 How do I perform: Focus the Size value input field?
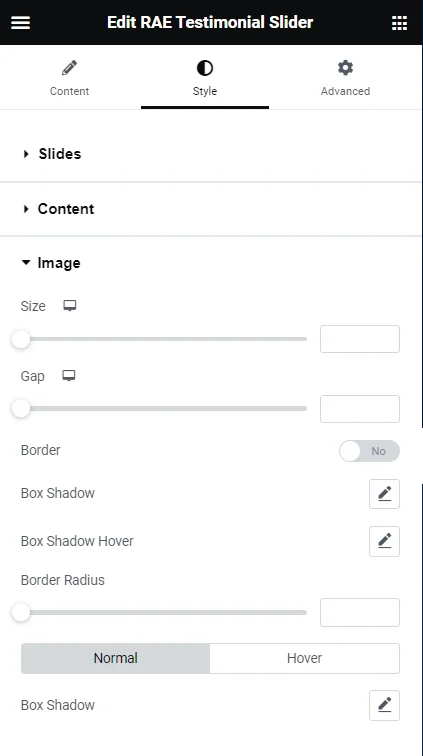tap(360, 339)
